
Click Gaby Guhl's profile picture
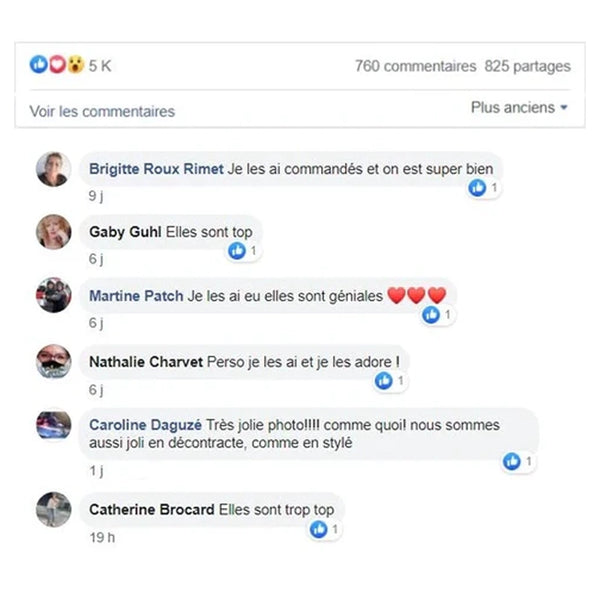point(54,232)
